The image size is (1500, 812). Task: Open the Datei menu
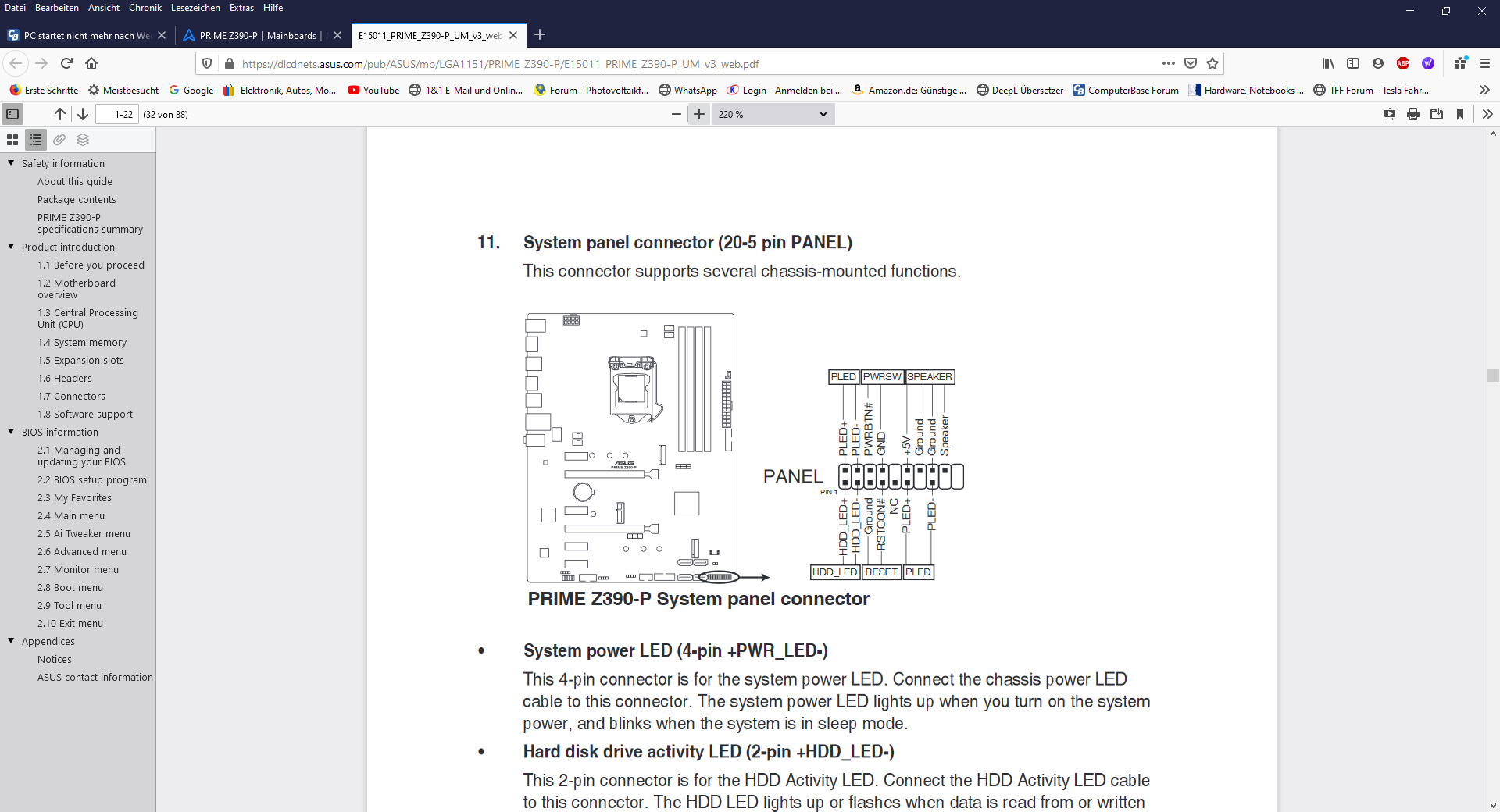click(15, 8)
